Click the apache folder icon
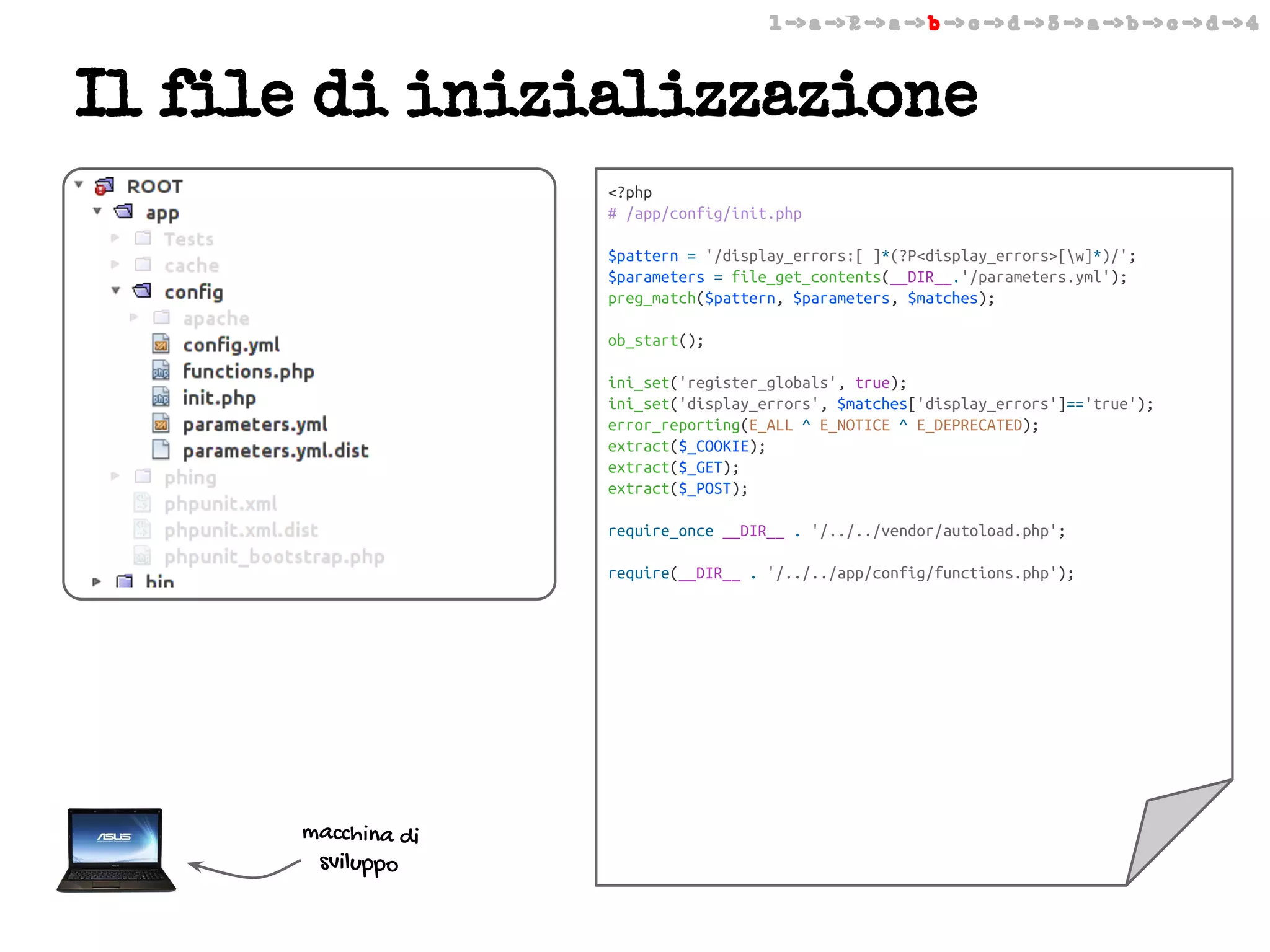The height and width of the screenshot is (952, 1270). (x=161, y=317)
